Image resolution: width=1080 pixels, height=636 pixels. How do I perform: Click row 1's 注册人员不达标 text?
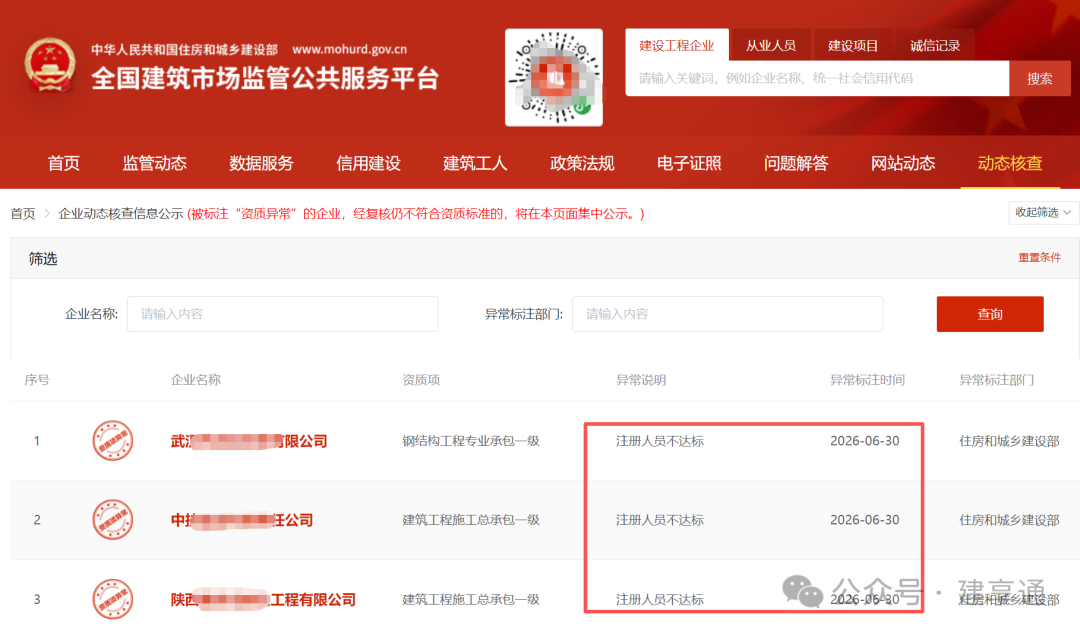[660, 441]
